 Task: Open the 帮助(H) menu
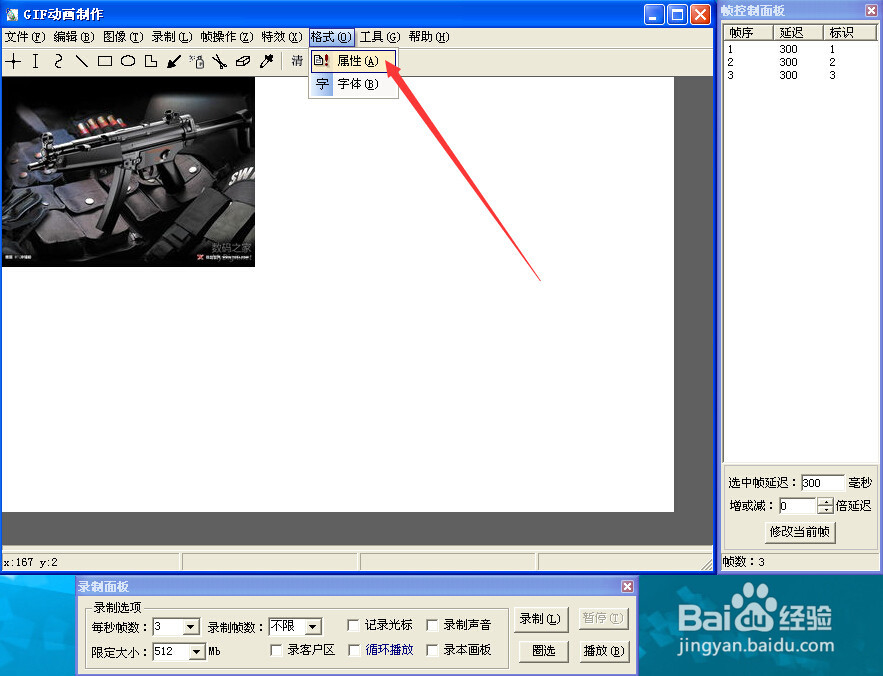429,37
